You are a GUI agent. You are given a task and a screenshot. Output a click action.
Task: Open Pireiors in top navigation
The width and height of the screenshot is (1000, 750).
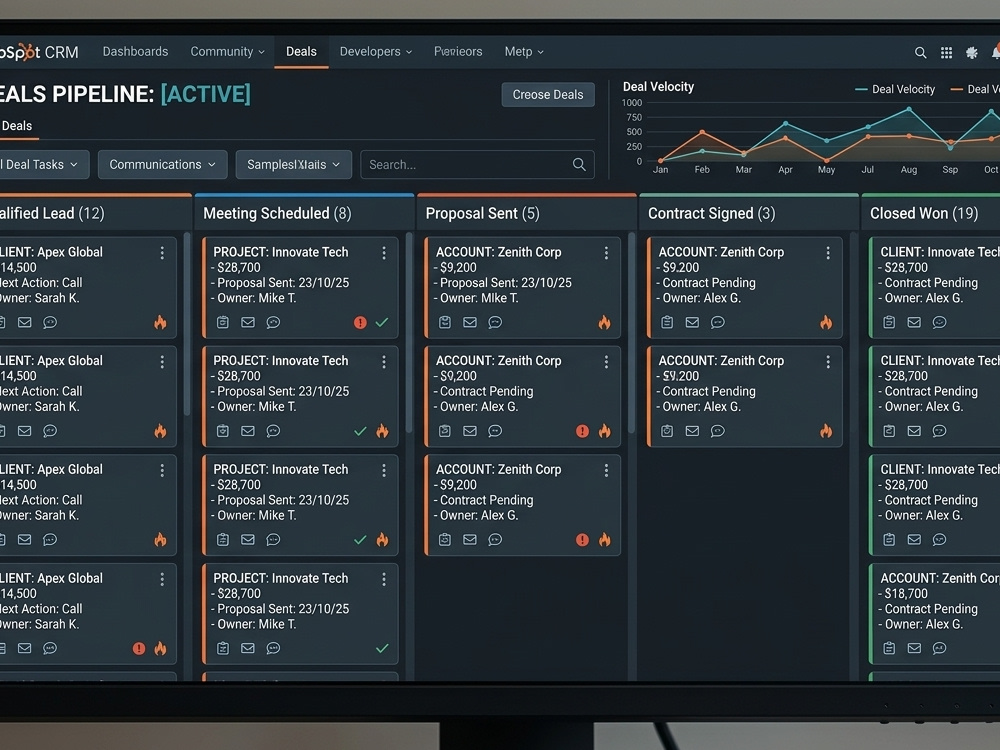458,52
